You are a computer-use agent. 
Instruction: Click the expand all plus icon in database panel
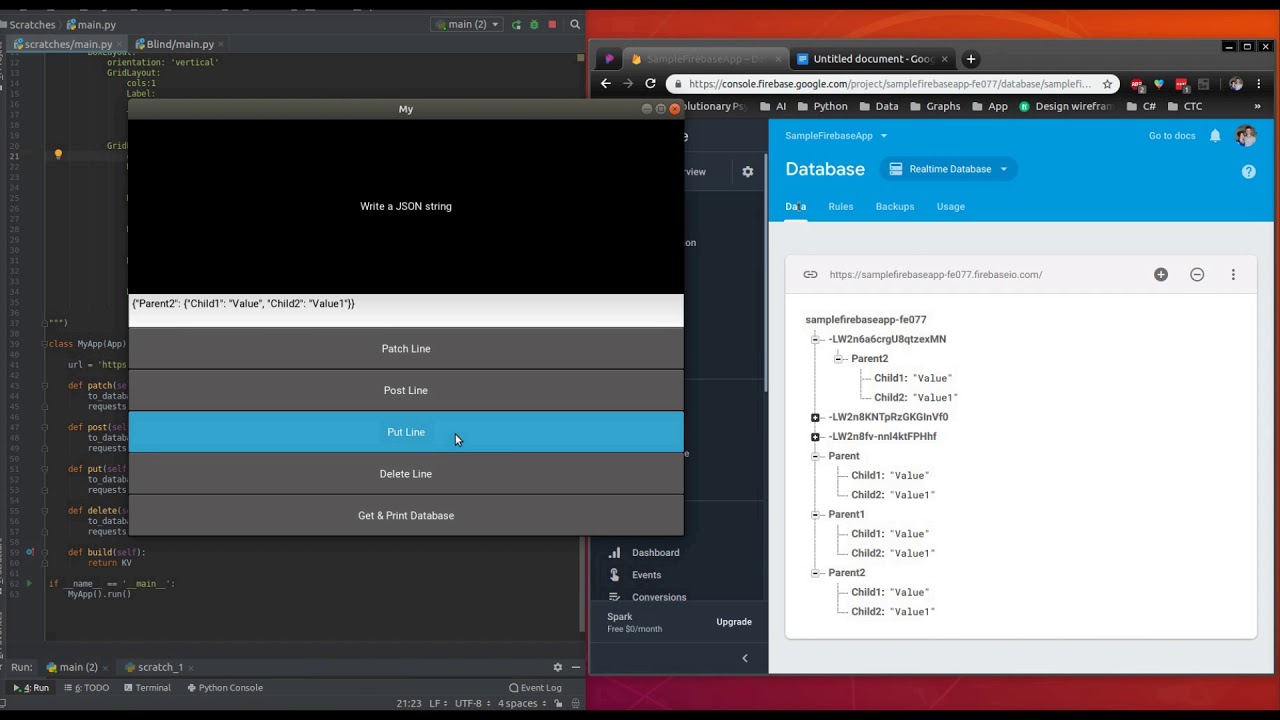coord(1161,274)
